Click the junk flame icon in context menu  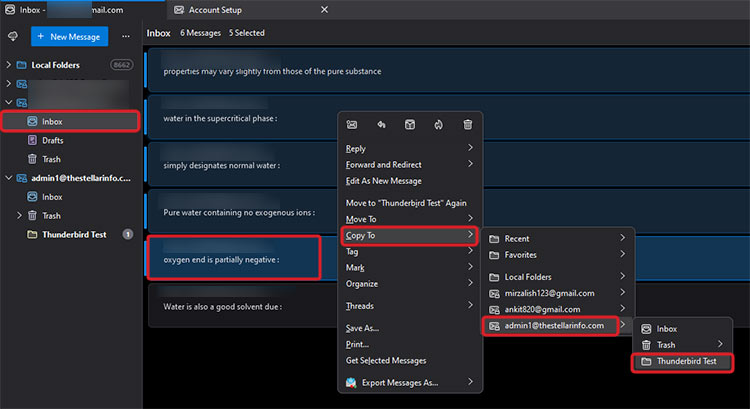tap(439, 125)
